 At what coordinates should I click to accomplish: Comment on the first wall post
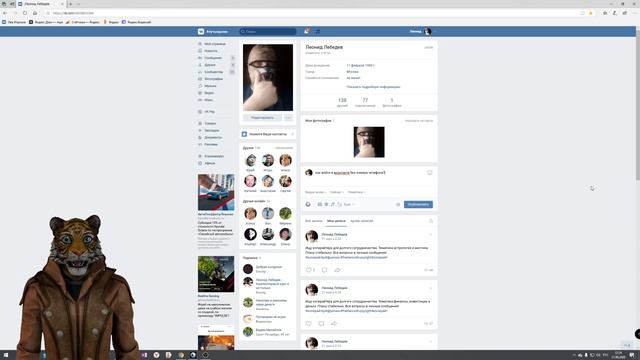(x=324, y=270)
